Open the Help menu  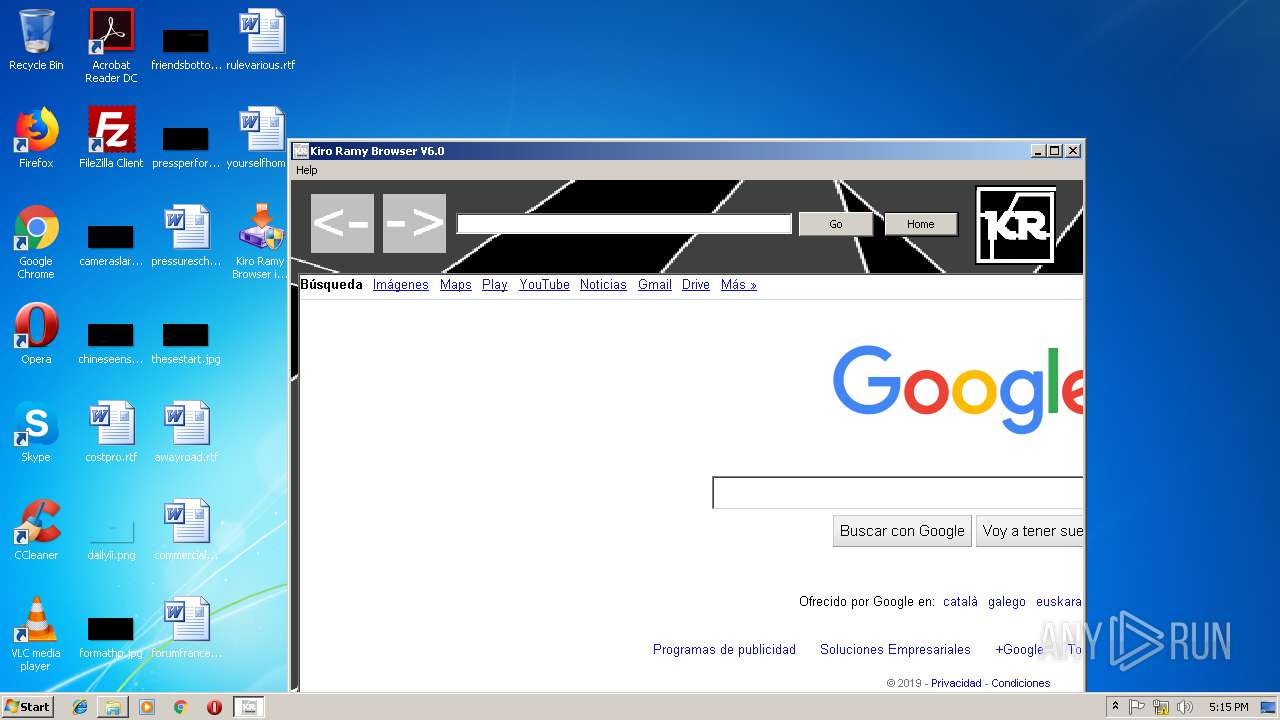pos(307,170)
